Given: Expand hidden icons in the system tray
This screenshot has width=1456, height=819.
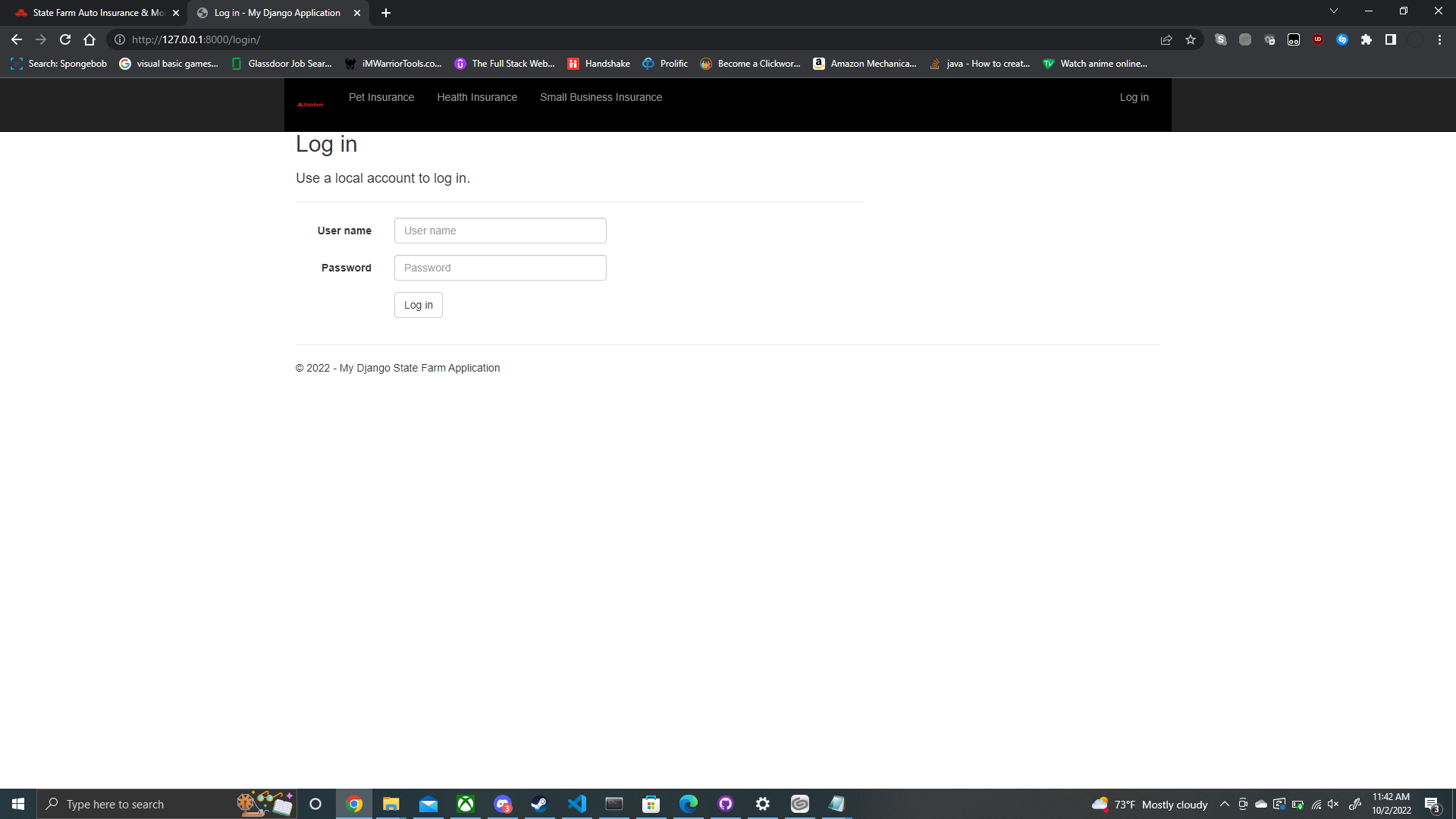Looking at the screenshot, I should 1225,805.
